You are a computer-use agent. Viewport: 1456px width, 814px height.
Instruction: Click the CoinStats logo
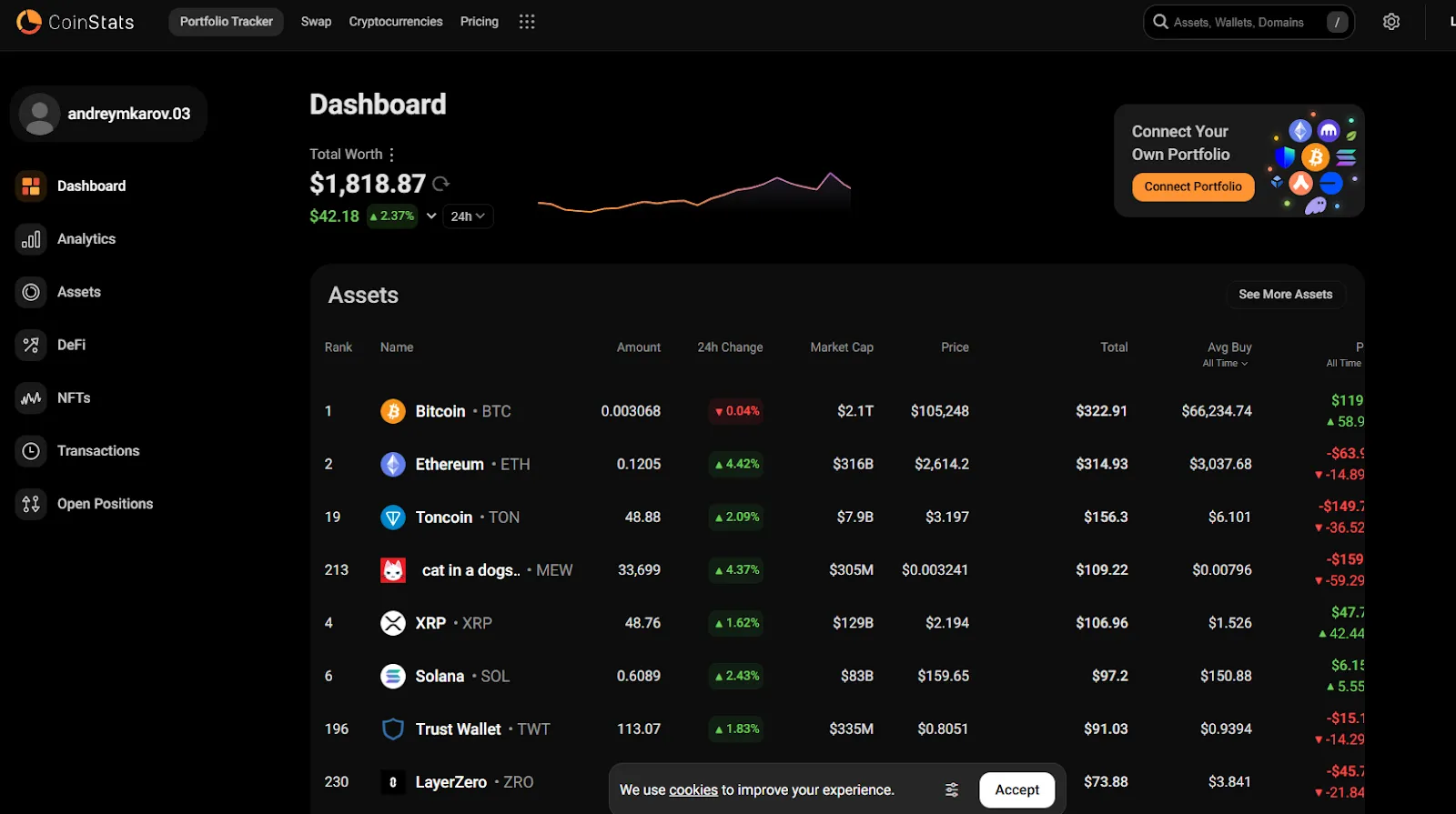click(x=75, y=22)
